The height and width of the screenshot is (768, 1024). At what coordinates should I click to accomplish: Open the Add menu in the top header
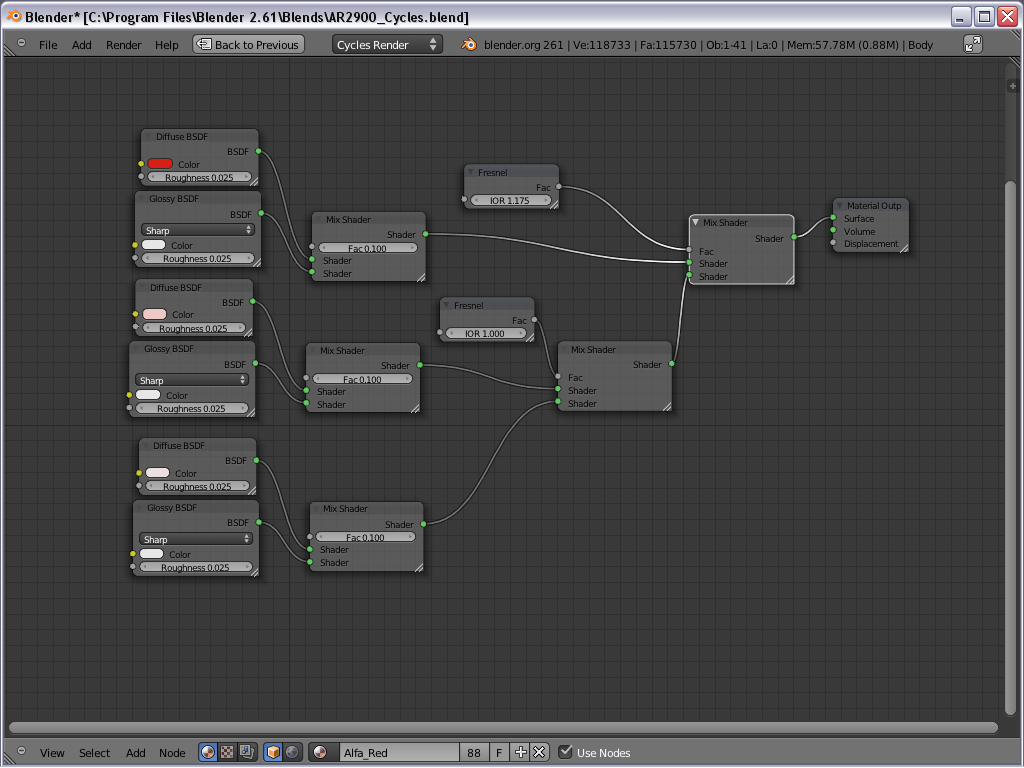82,44
